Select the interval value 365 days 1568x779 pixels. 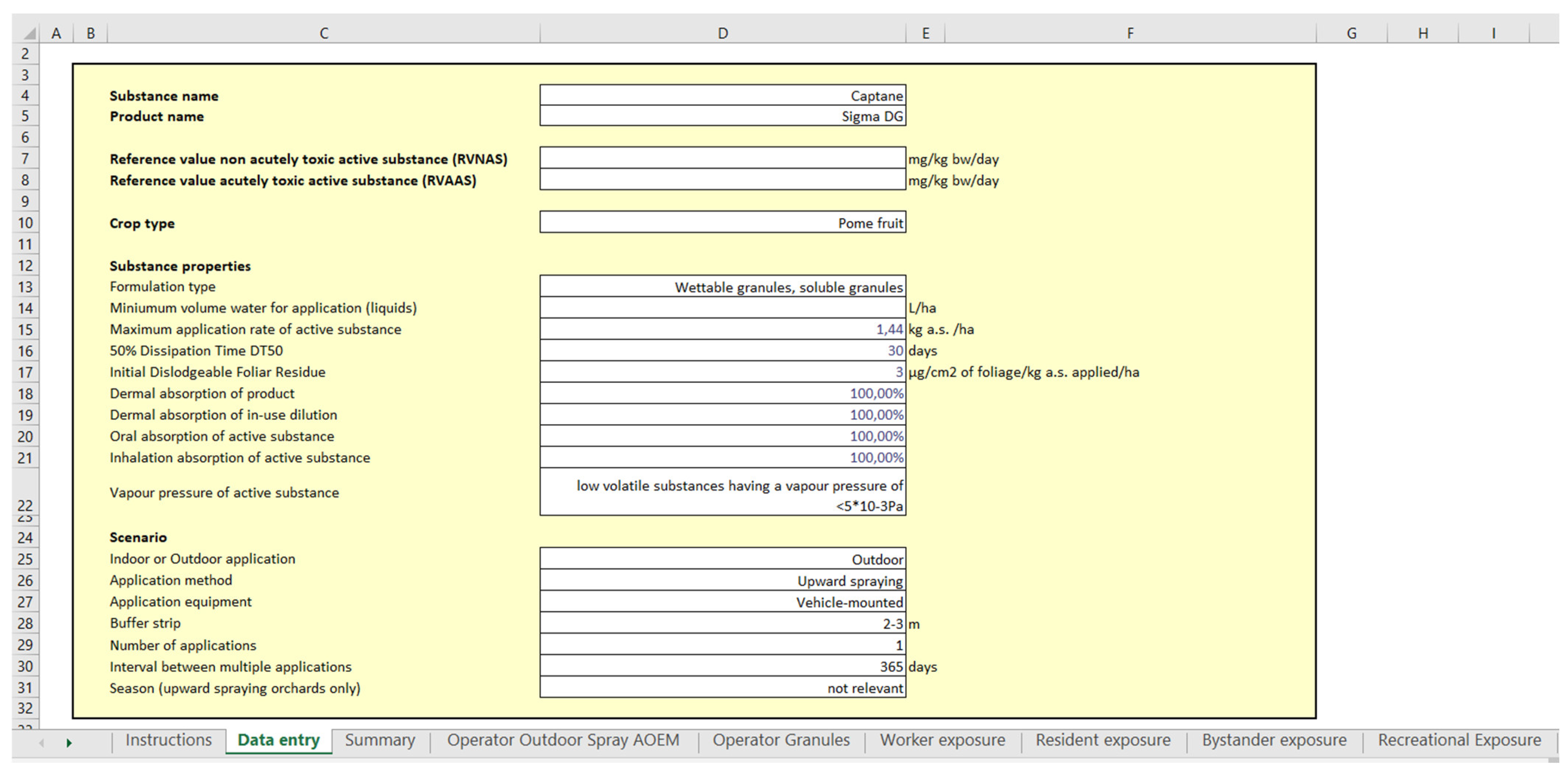coord(723,666)
